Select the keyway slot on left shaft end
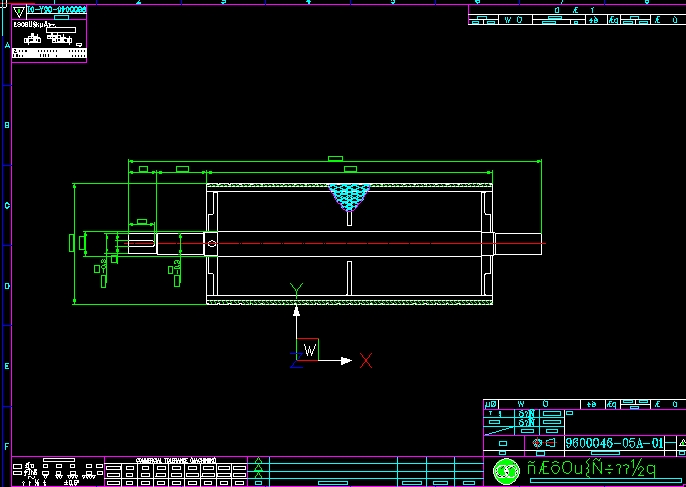686x487 pixels. click(x=141, y=241)
